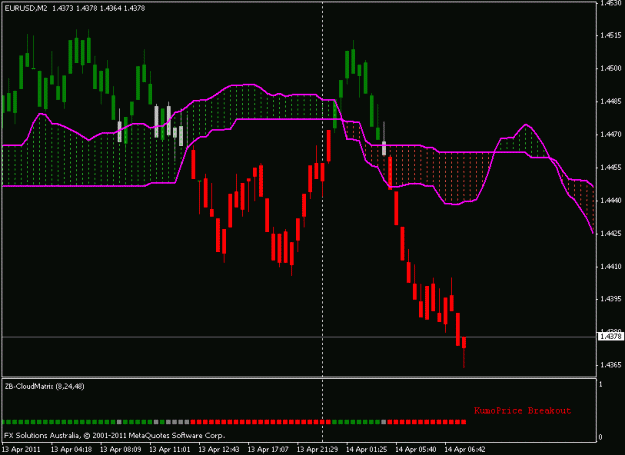Viewport: 625px width, 455px height.
Task: Click the 1.4500 price axis label
Action: click(610, 69)
